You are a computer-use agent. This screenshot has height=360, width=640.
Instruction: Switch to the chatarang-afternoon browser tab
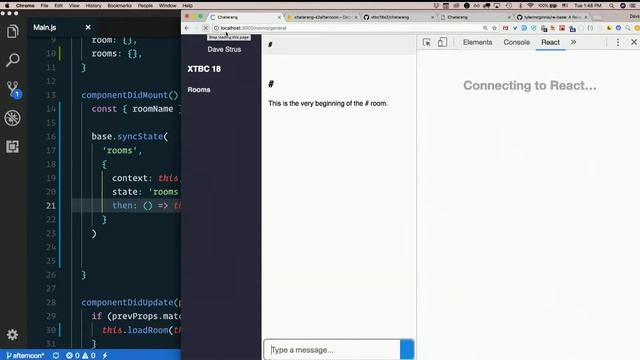coord(322,17)
